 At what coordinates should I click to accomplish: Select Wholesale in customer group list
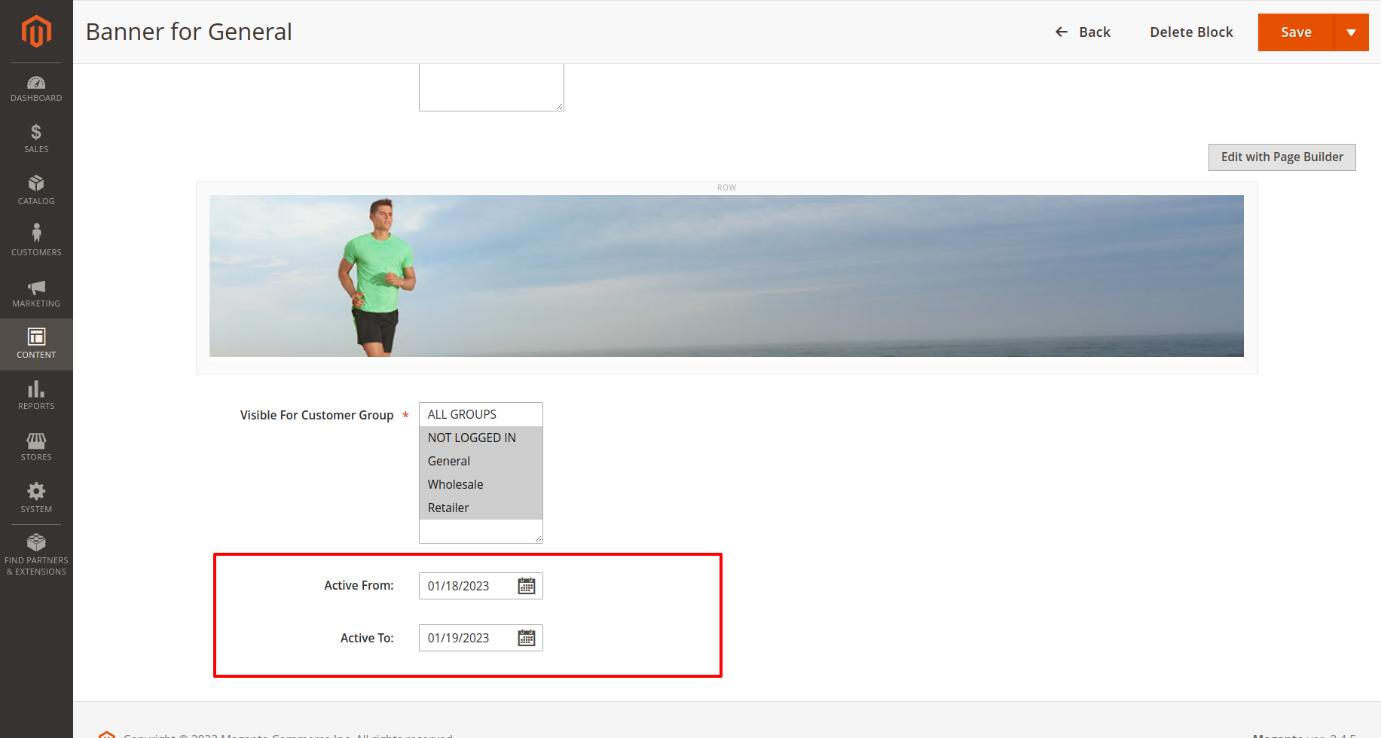pyautogui.click(x=456, y=484)
